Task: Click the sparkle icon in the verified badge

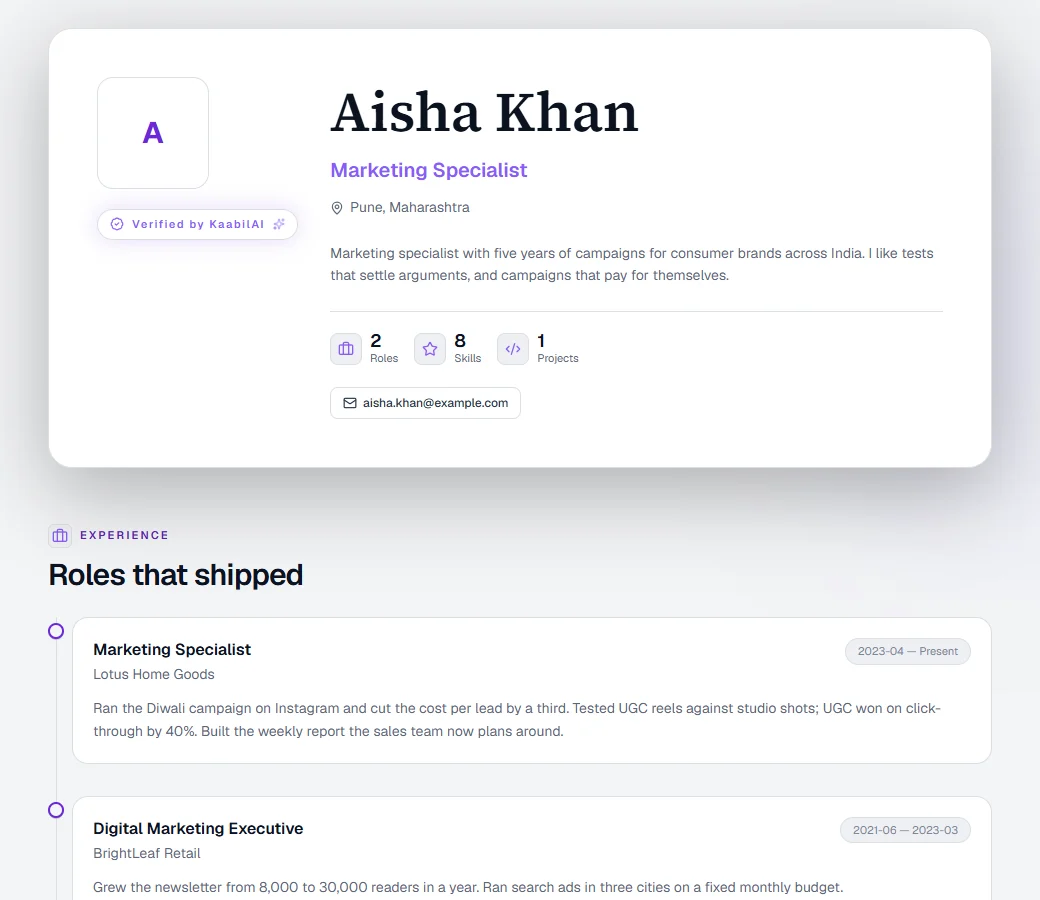Action: pos(279,224)
